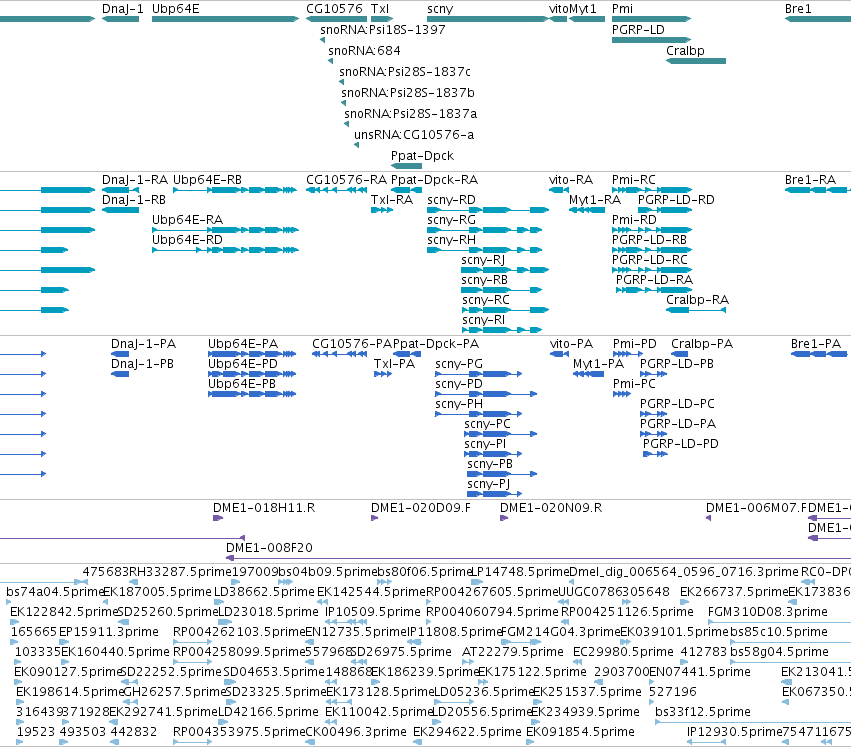Select protein scny-PJ
Viewport: 851px width, 747px height.
click(x=488, y=484)
